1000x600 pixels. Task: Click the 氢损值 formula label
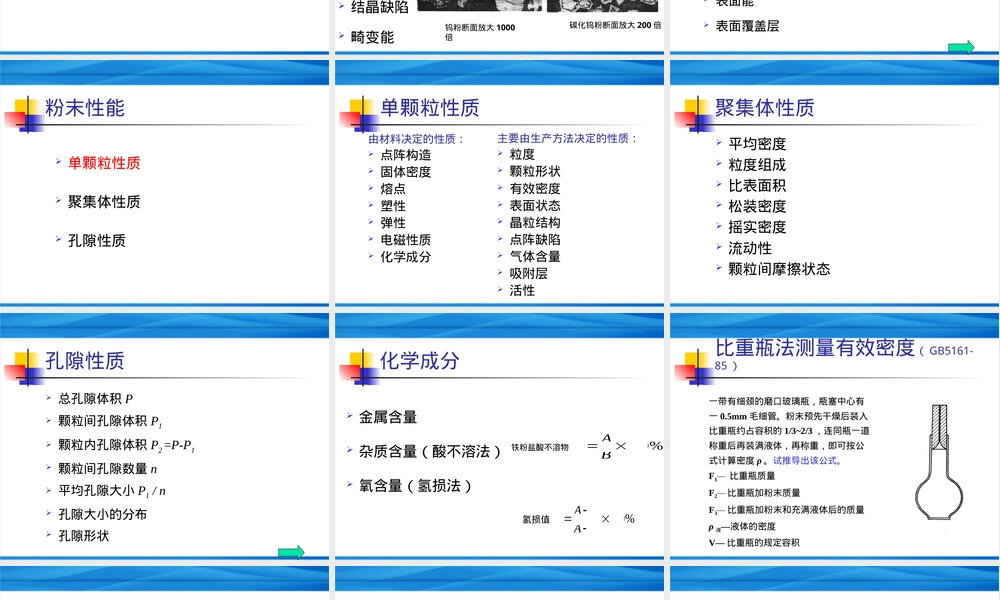pyautogui.click(x=536, y=520)
